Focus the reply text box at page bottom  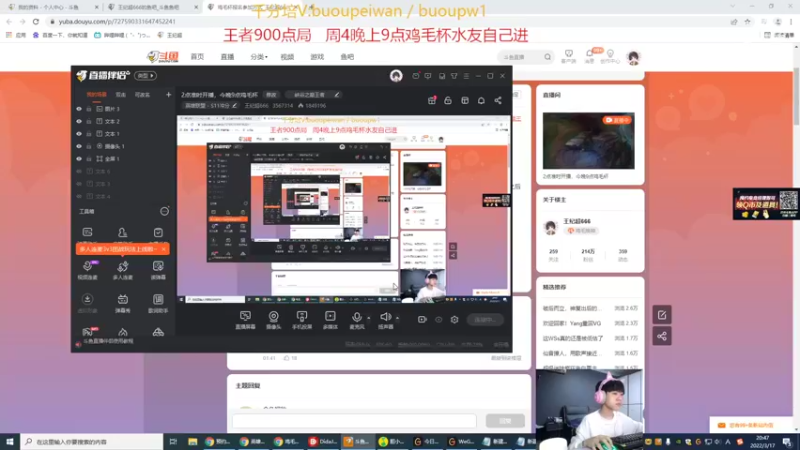point(355,421)
